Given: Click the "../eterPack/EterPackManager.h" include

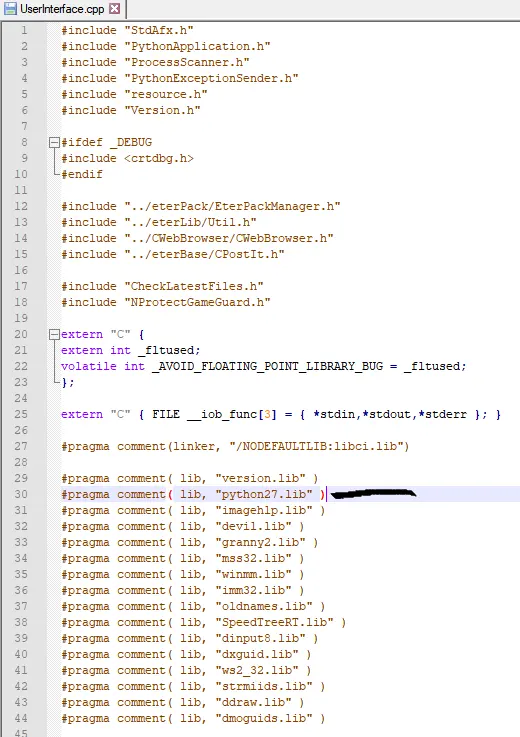Looking at the screenshot, I should pos(232,206).
